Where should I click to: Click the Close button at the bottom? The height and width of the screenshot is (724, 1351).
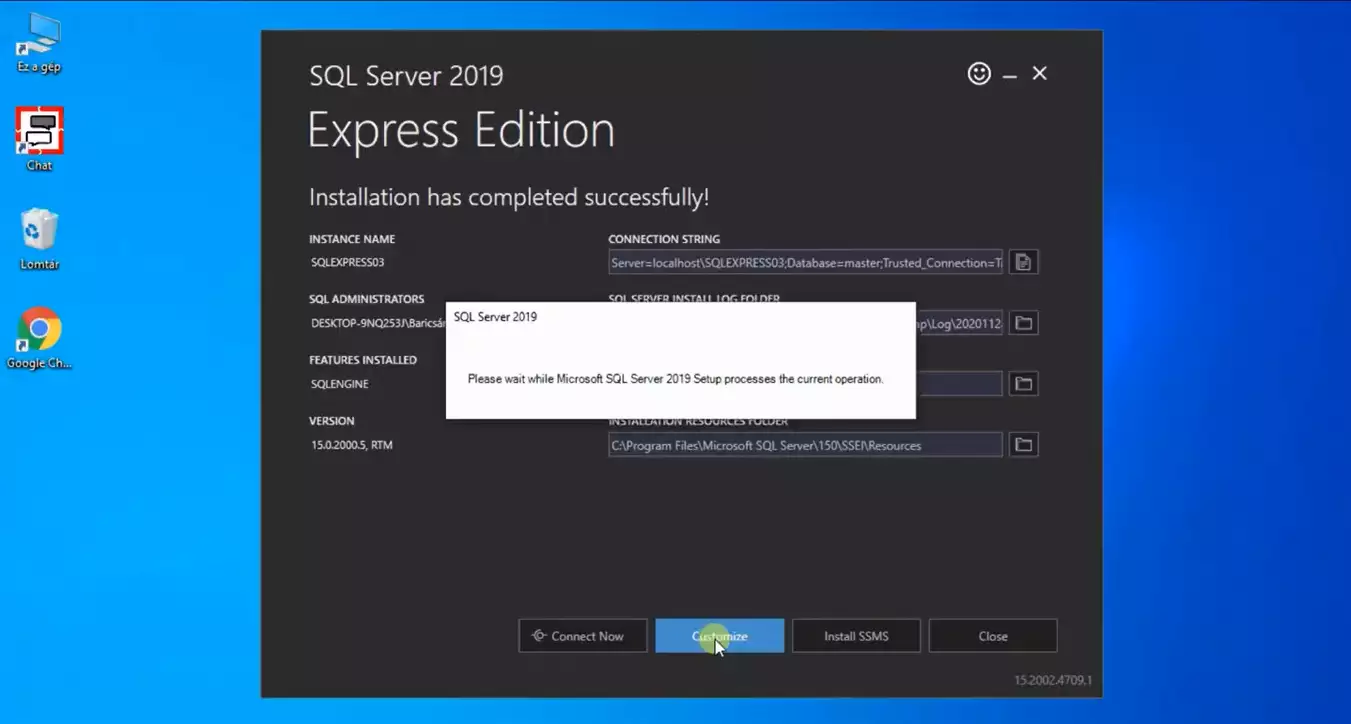click(x=993, y=636)
